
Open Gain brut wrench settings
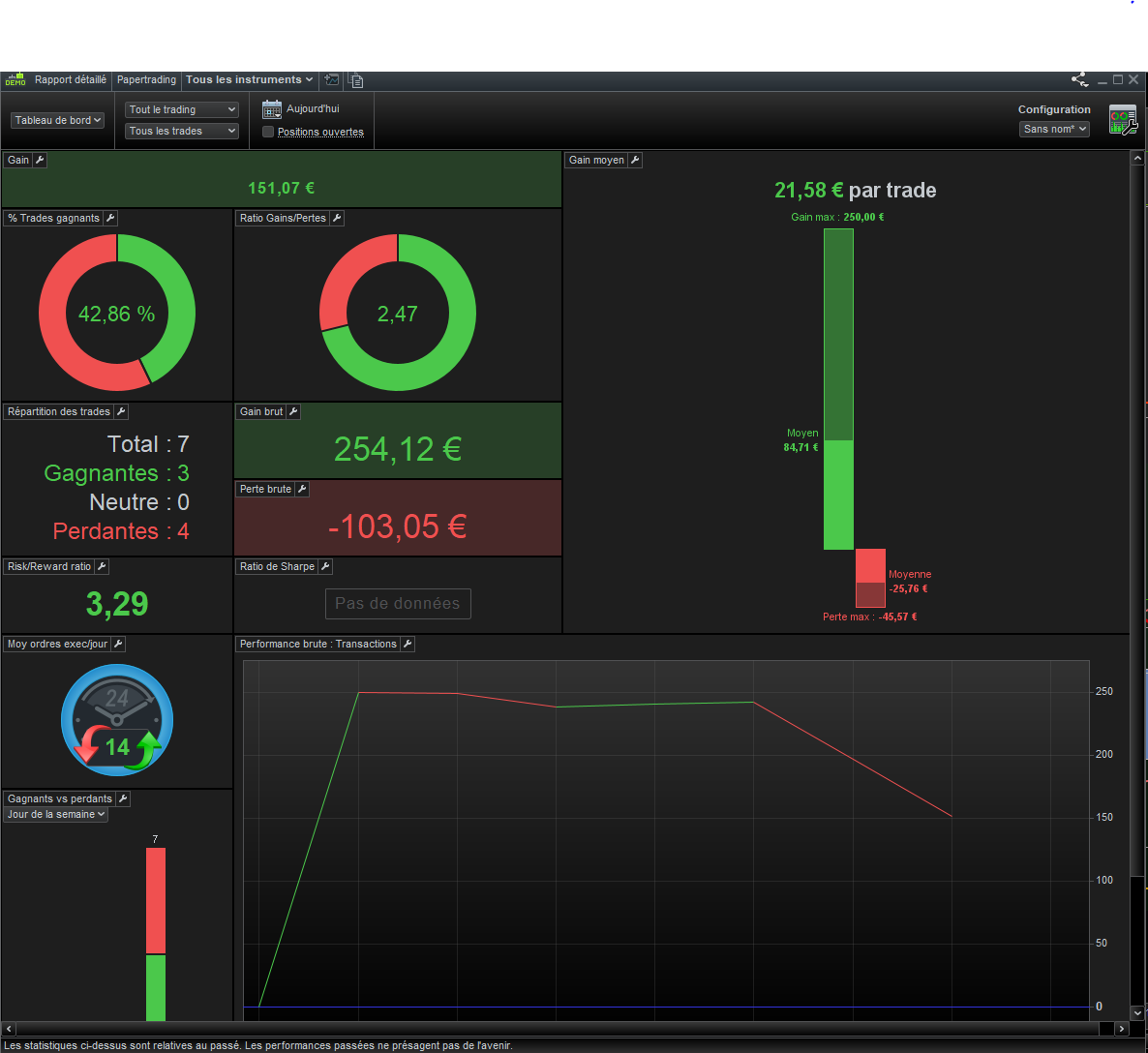click(293, 411)
